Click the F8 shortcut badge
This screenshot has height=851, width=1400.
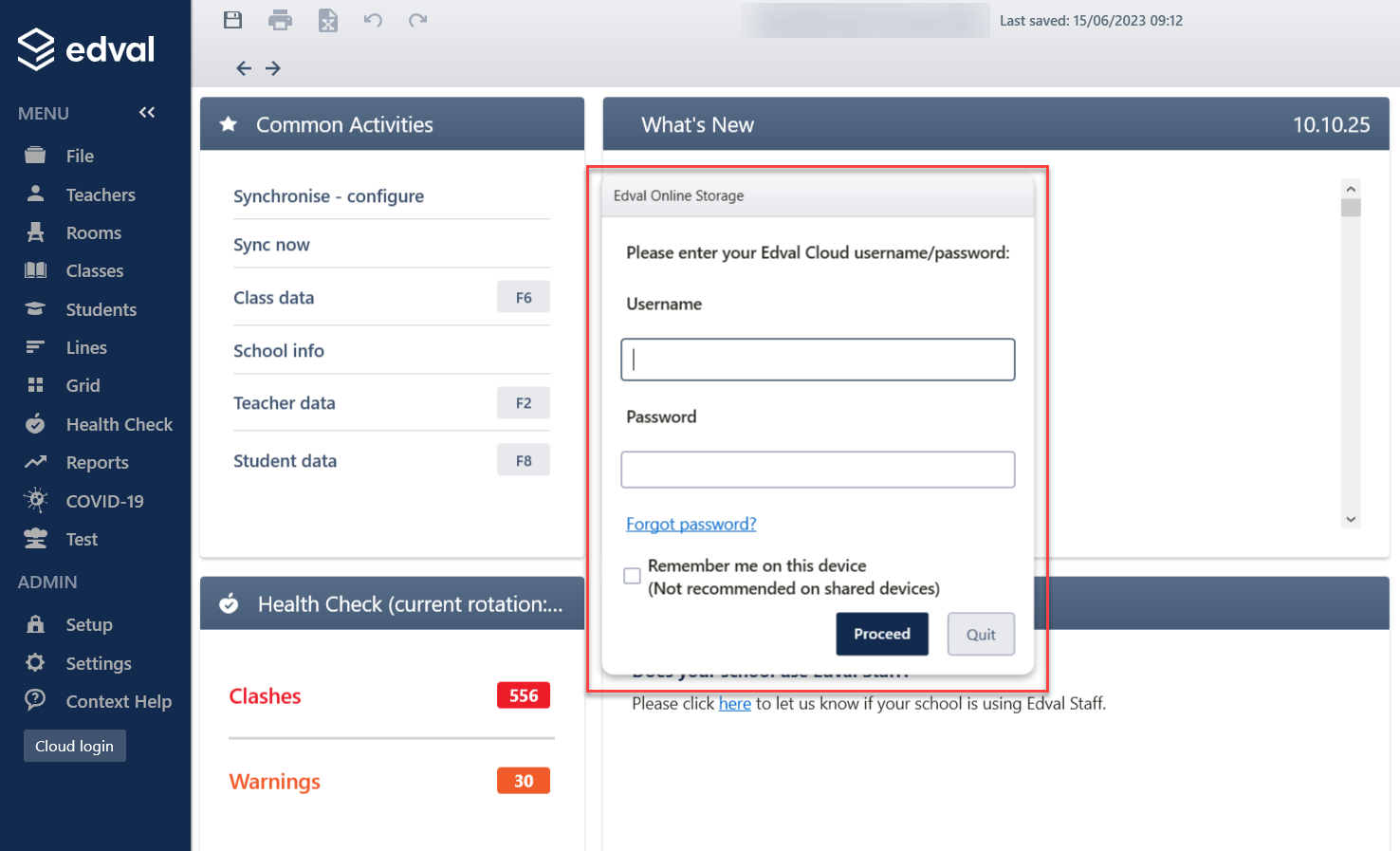pyautogui.click(x=524, y=460)
